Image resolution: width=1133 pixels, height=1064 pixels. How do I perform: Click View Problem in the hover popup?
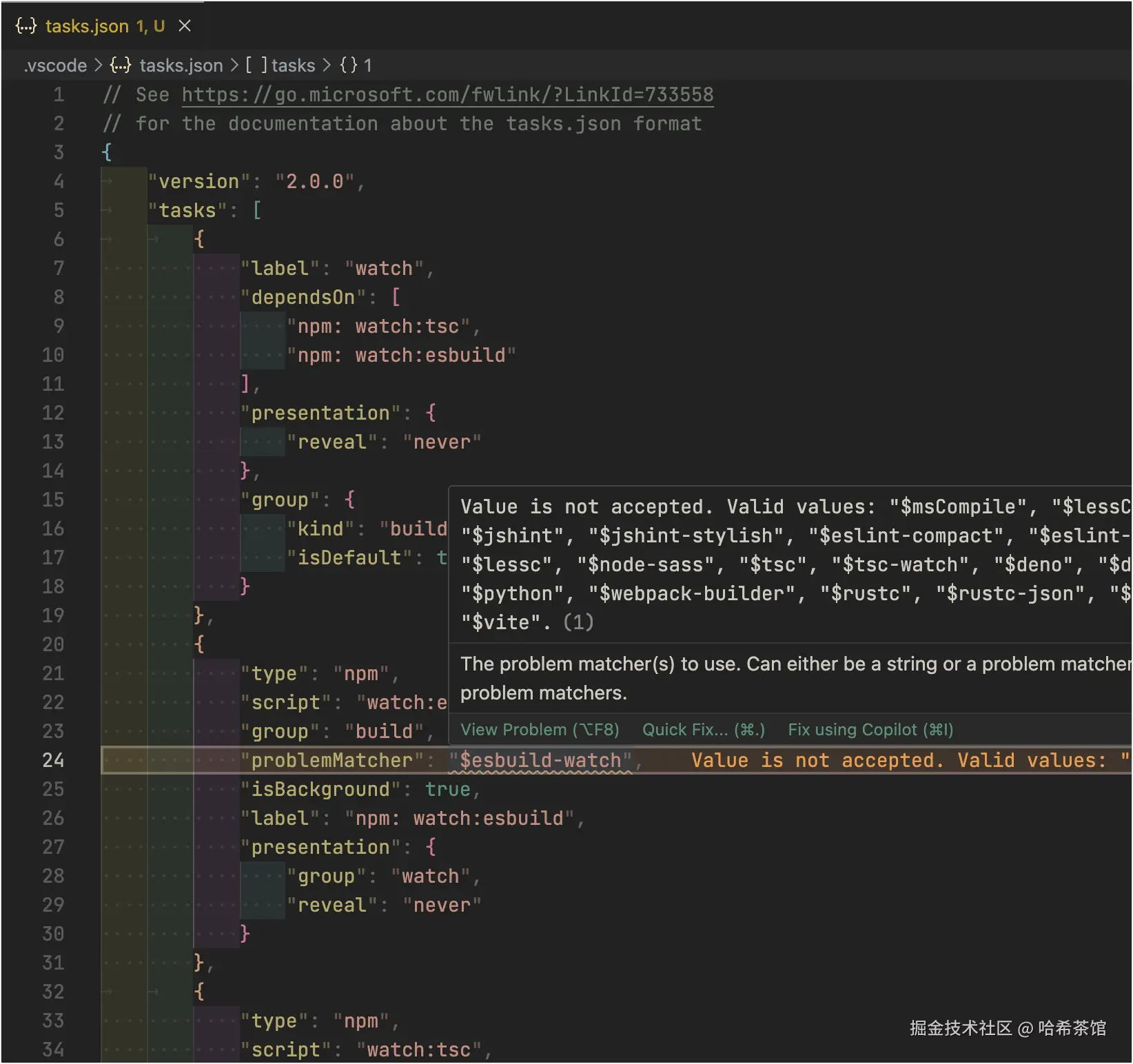click(540, 730)
